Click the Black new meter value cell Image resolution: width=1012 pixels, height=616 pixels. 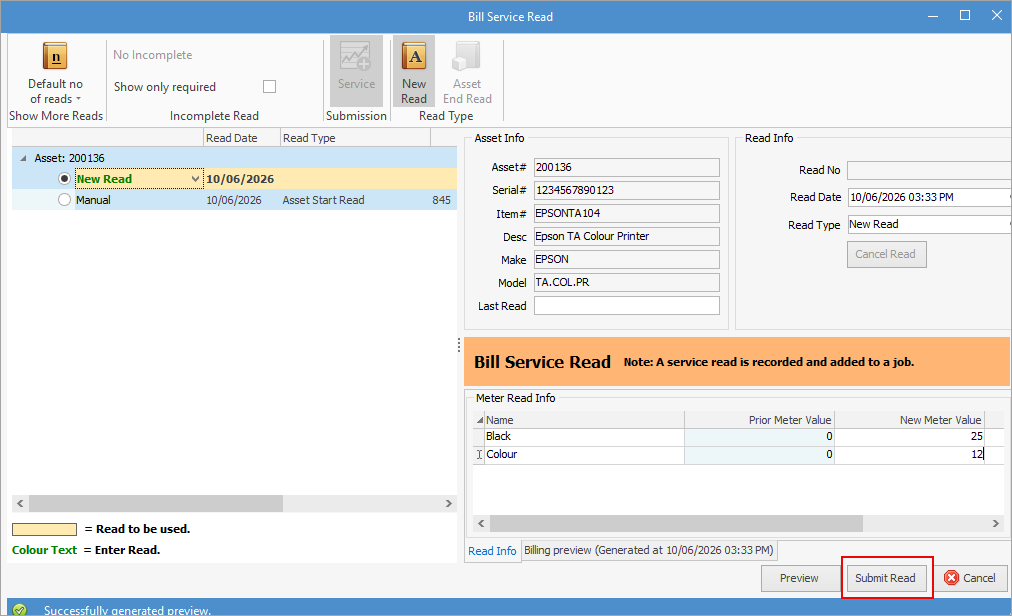click(x=909, y=436)
